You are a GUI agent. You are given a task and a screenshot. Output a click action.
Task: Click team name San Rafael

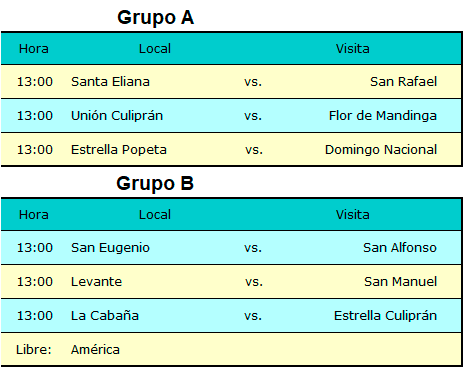[x=403, y=82]
